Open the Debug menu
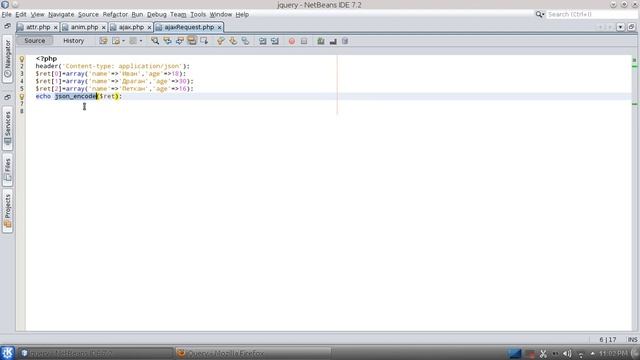This screenshot has height=360, width=640. click(157, 14)
